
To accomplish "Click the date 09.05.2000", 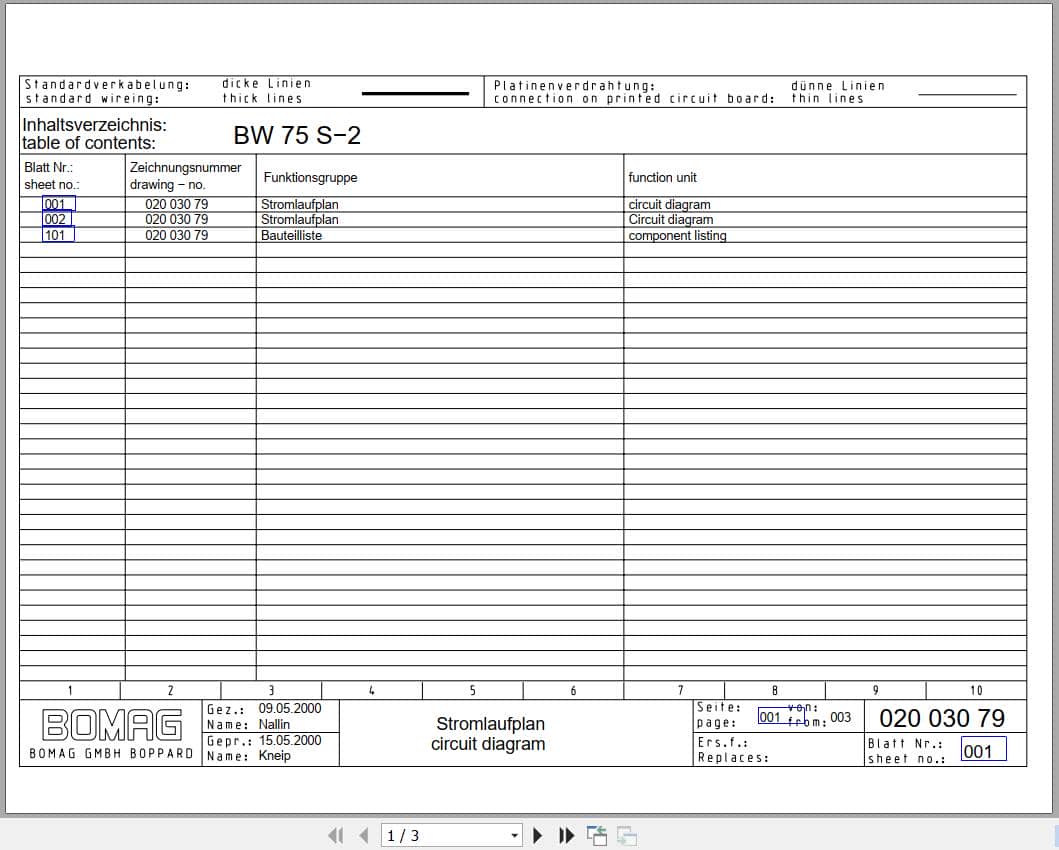I will tap(290, 708).
